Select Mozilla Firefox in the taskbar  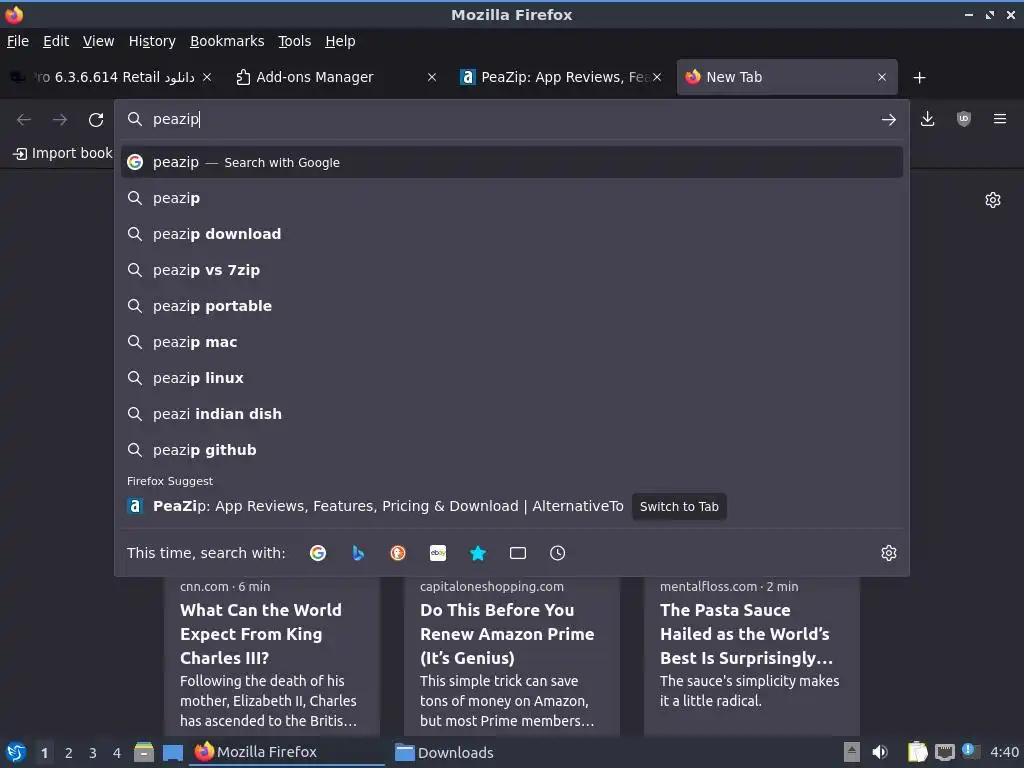click(287, 752)
